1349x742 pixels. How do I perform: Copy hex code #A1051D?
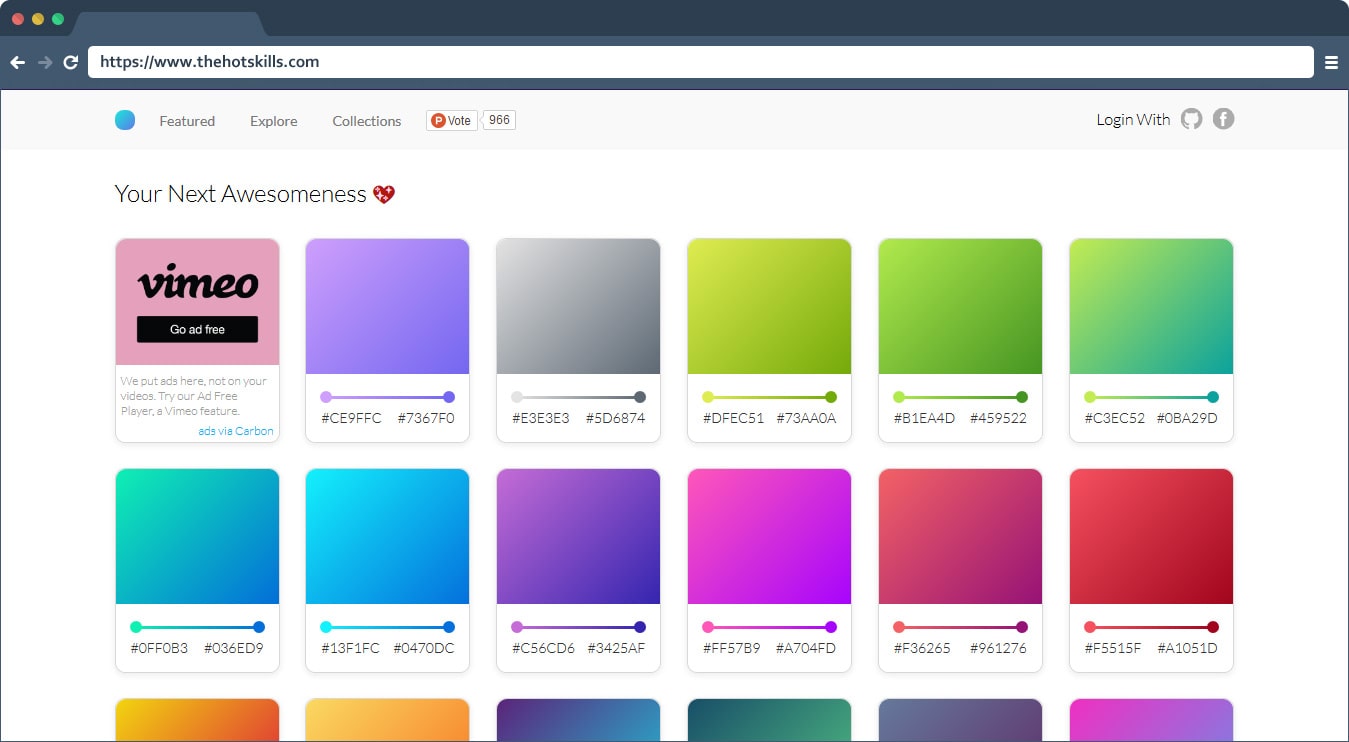(x=1188, y=648)
